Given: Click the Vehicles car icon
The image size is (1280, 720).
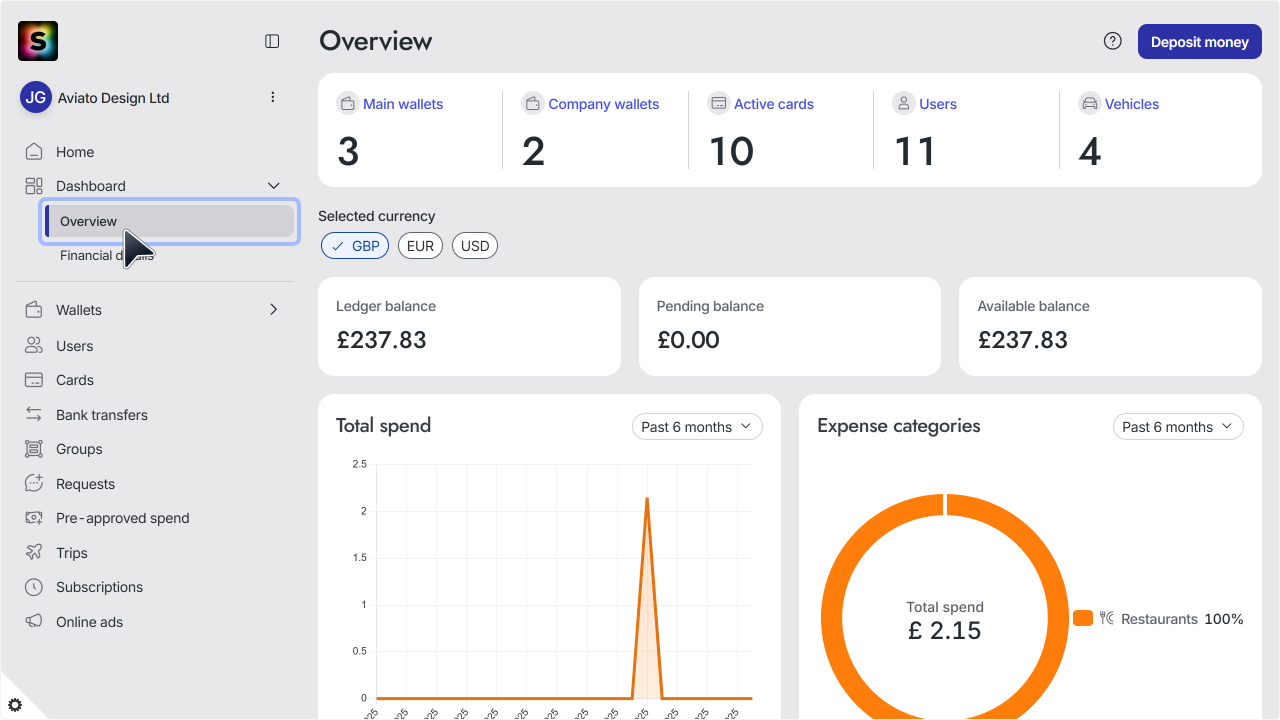Looking at the screenshot, I should (1089, 103).
